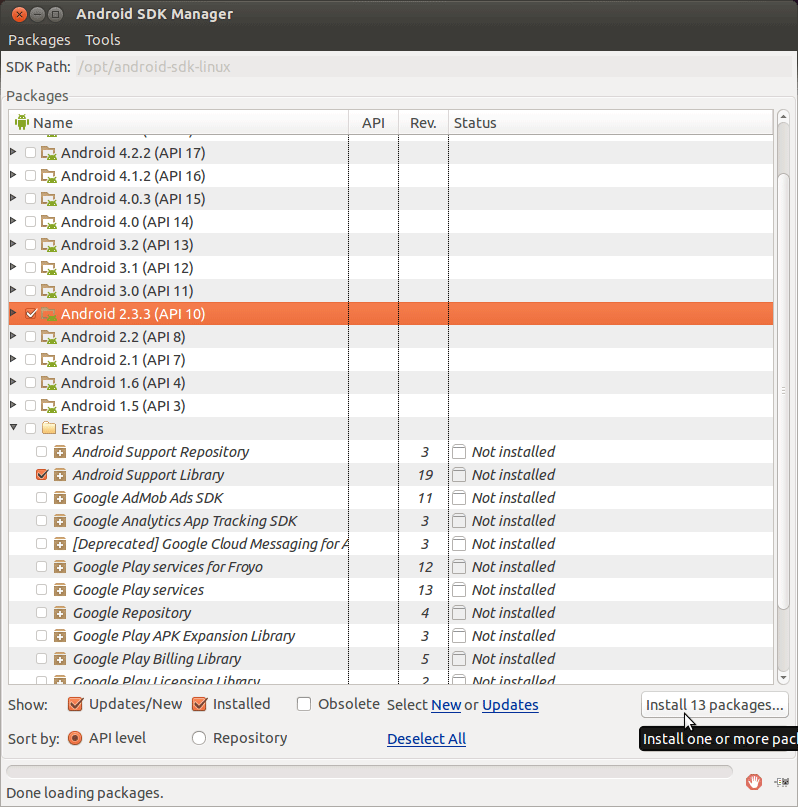
Task: Click the folder icon of Android 4.1.2 (API 16)
Action: point(49,176)
